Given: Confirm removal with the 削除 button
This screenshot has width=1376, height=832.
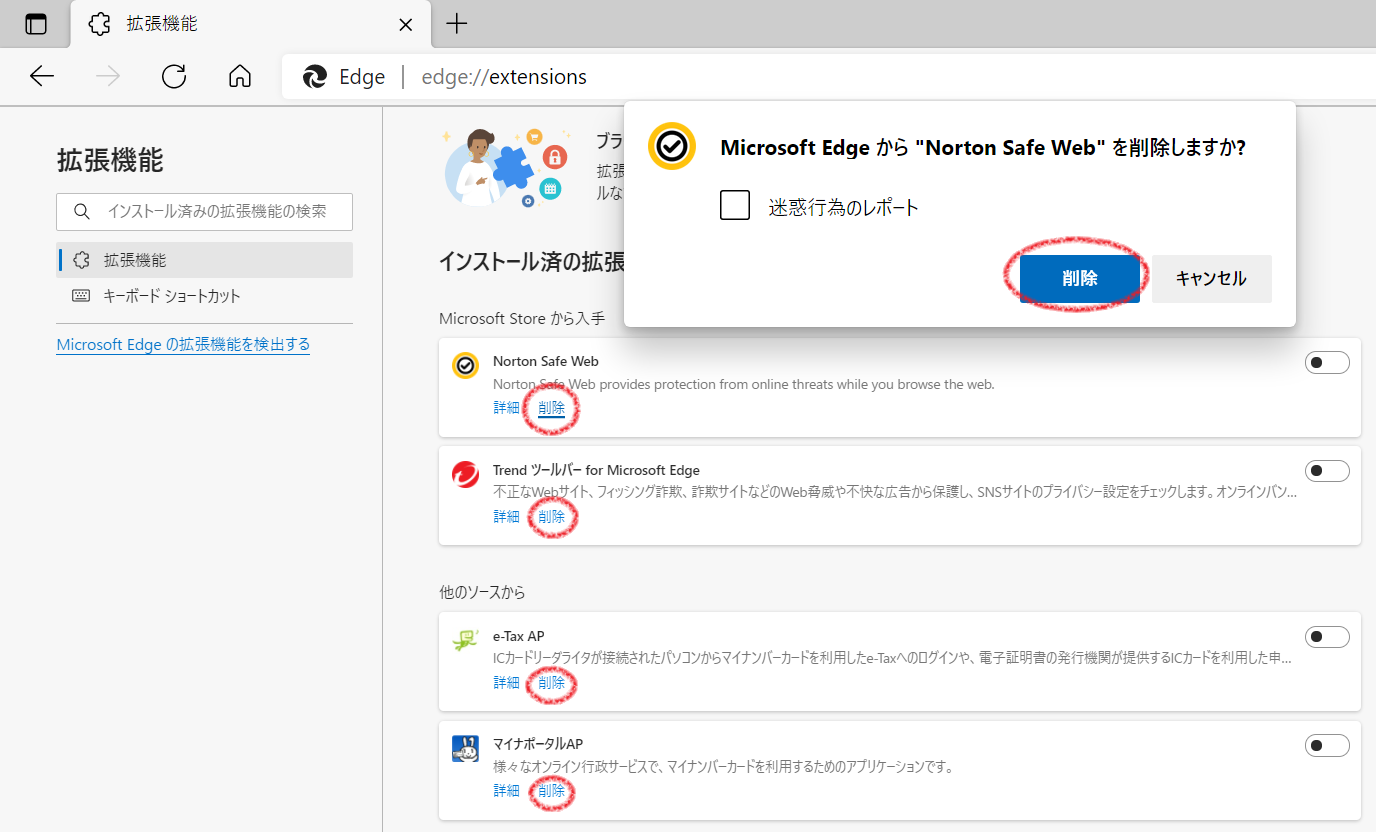Looking at the screenshot, I should point(1080,279).
